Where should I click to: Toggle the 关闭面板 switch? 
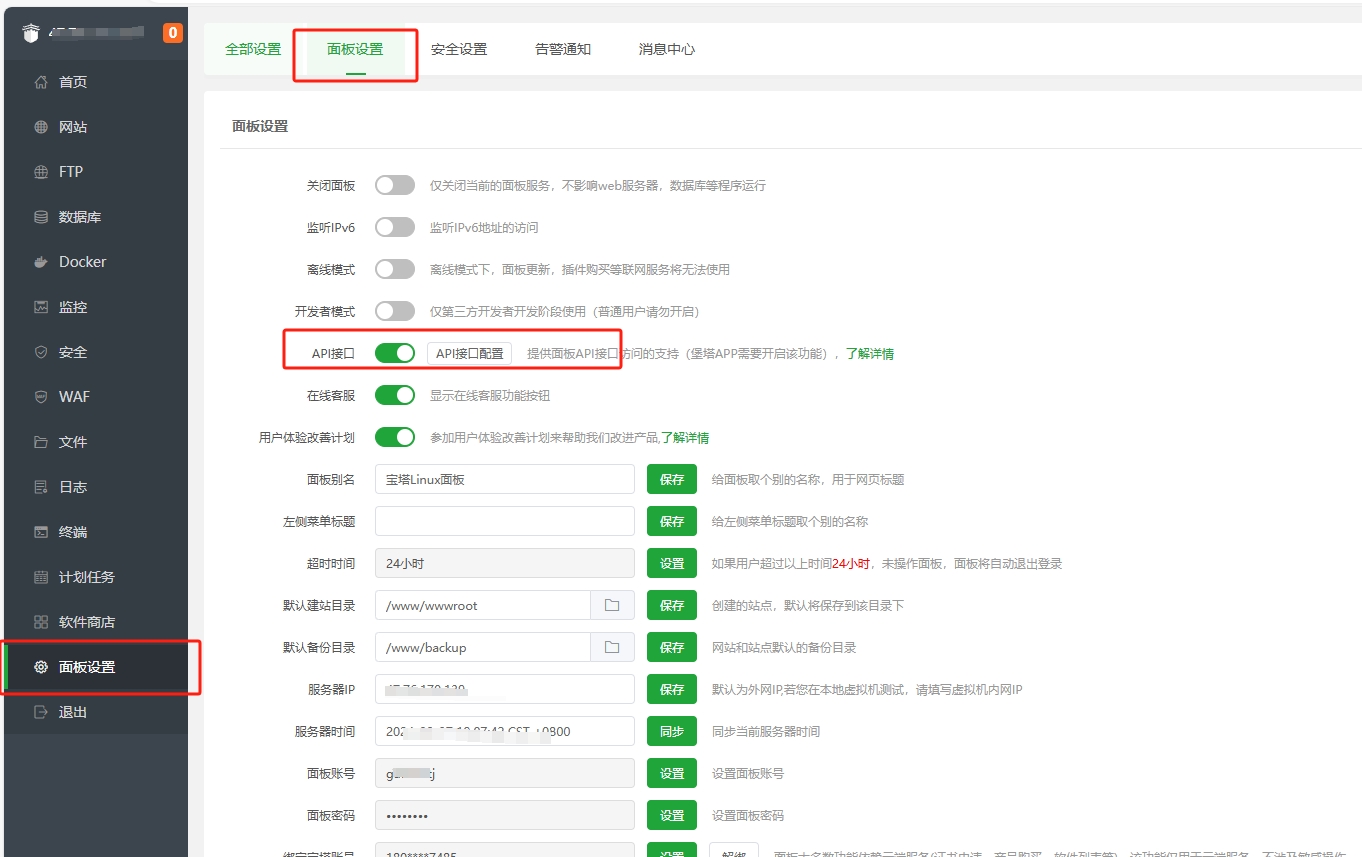[395, 185]
